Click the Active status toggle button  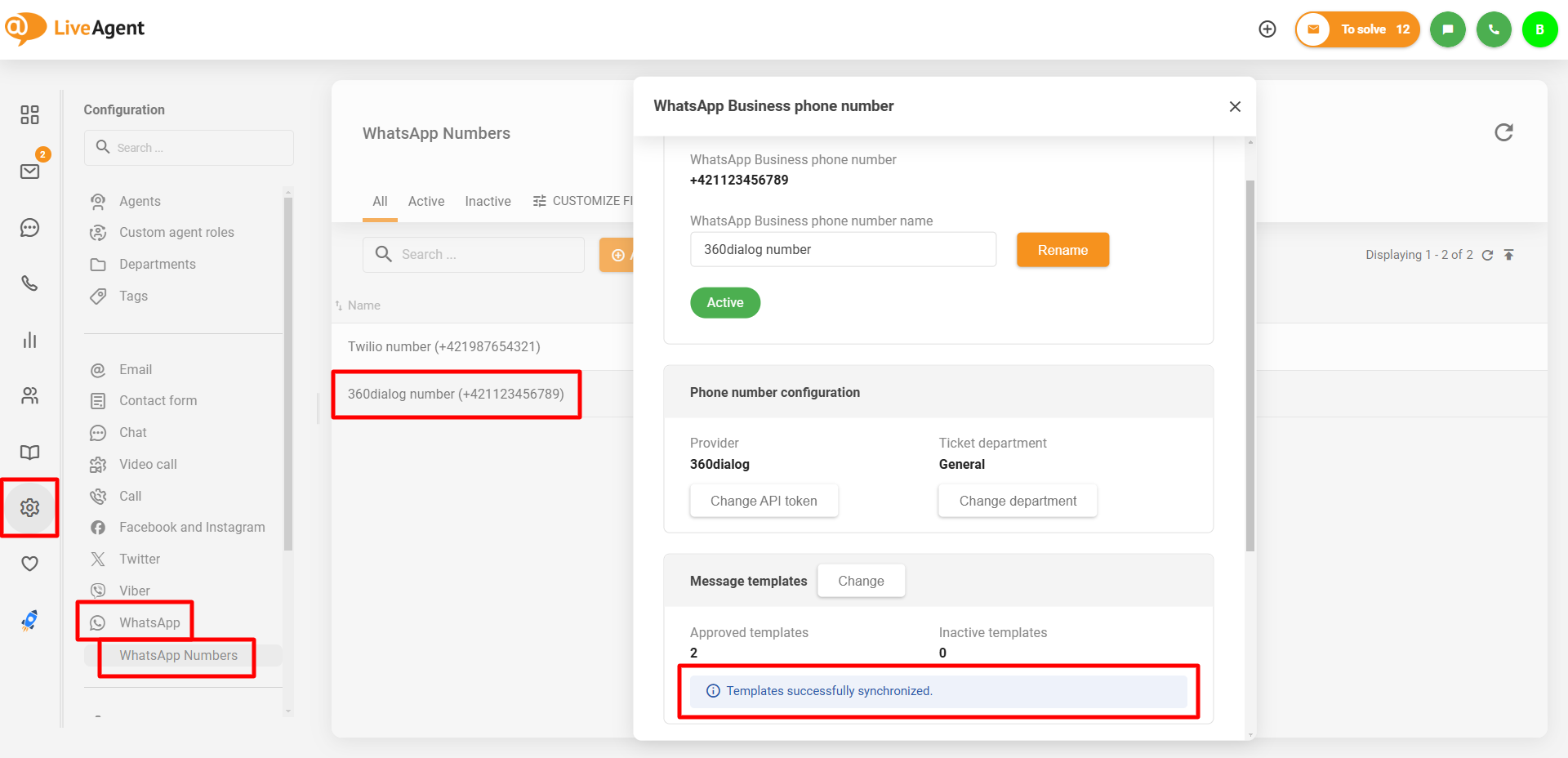point(724,303)
